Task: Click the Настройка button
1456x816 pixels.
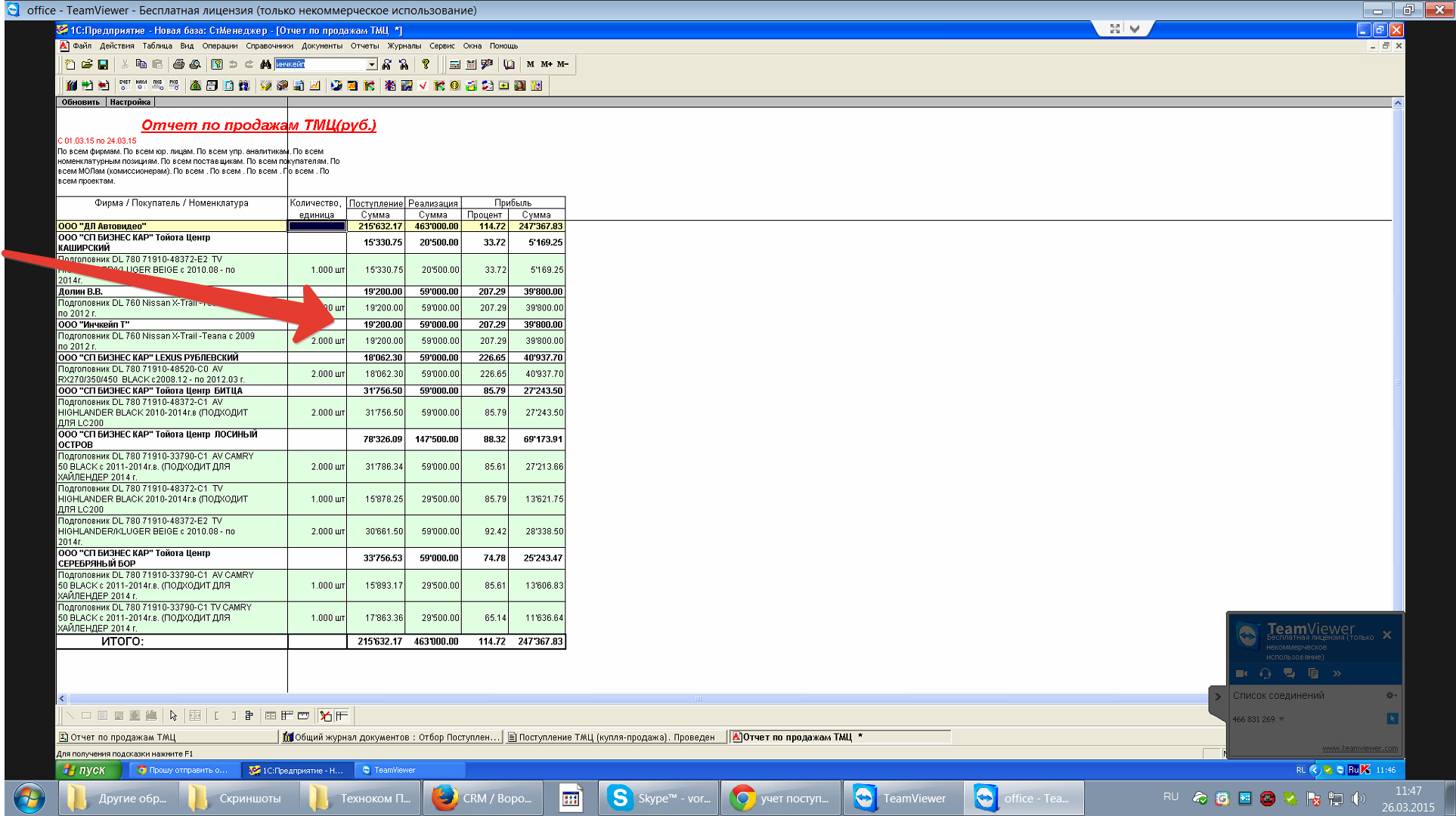Action: (x=130, y=102)
